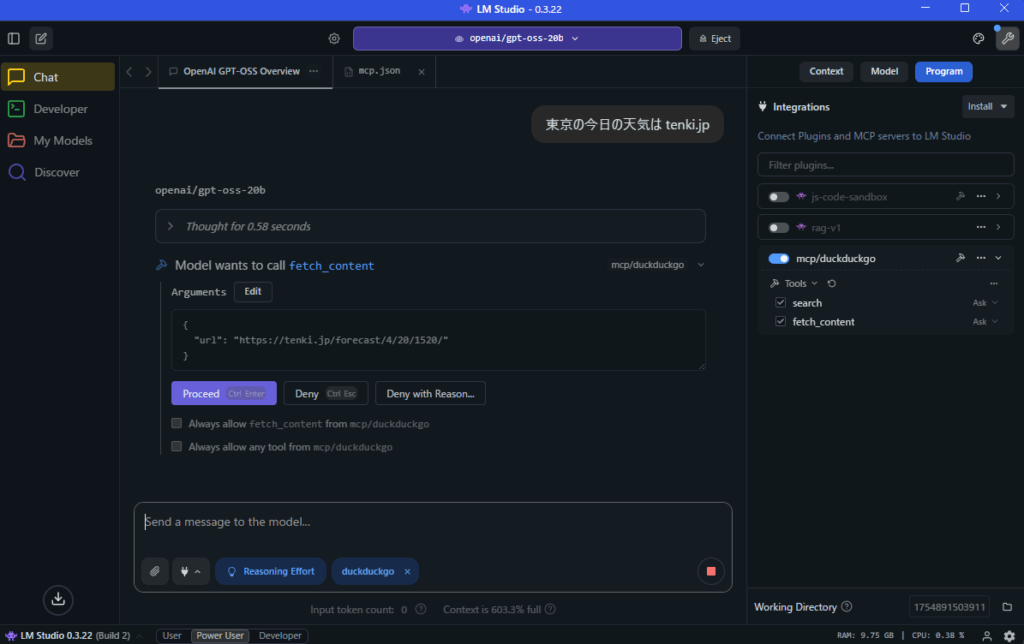Click the Filter plugins search field
This screenshot has height=644, width=1024.
885,165
